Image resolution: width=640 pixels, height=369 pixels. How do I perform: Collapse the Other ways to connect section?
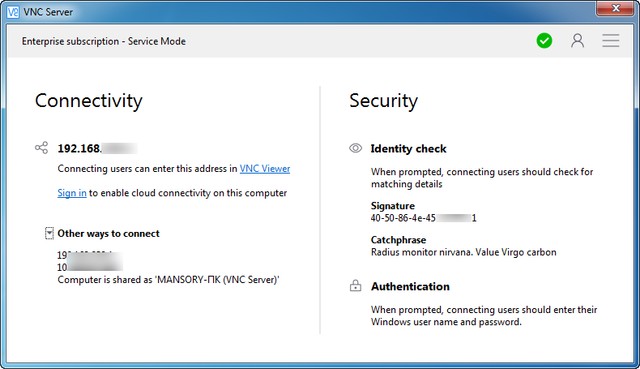(x=49, y=233)
